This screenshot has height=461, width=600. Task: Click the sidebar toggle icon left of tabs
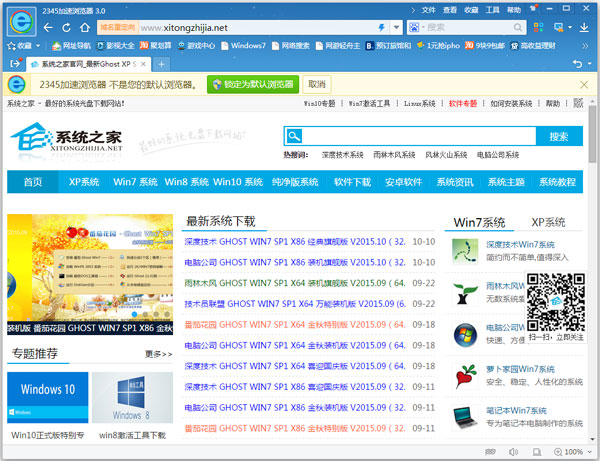(x=15, y=64)
